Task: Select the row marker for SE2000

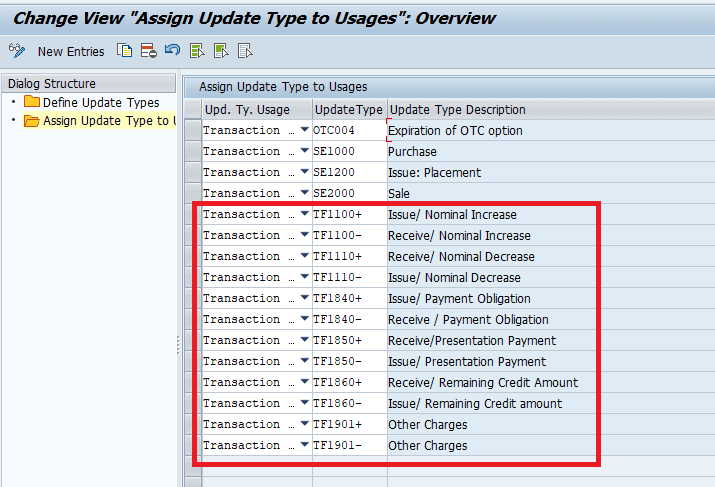Action: click(192, 193)
